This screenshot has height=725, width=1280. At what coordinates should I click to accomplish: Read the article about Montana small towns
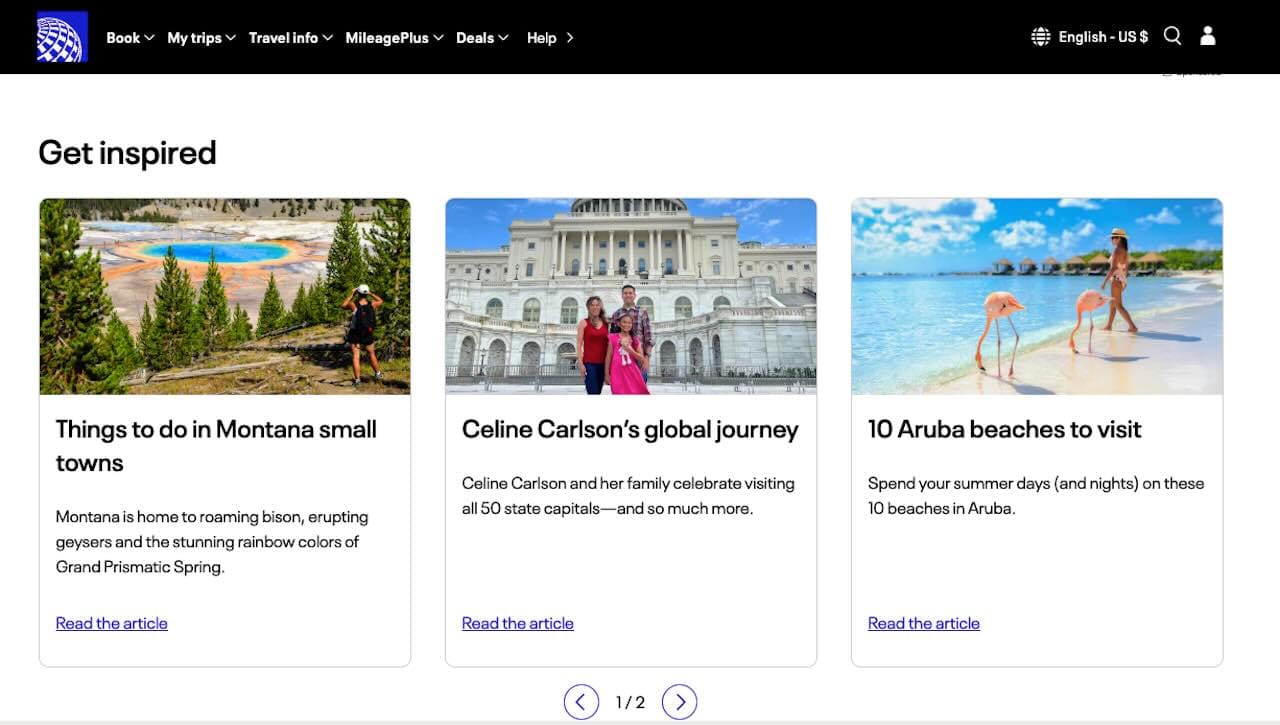(x=112, y=623)
